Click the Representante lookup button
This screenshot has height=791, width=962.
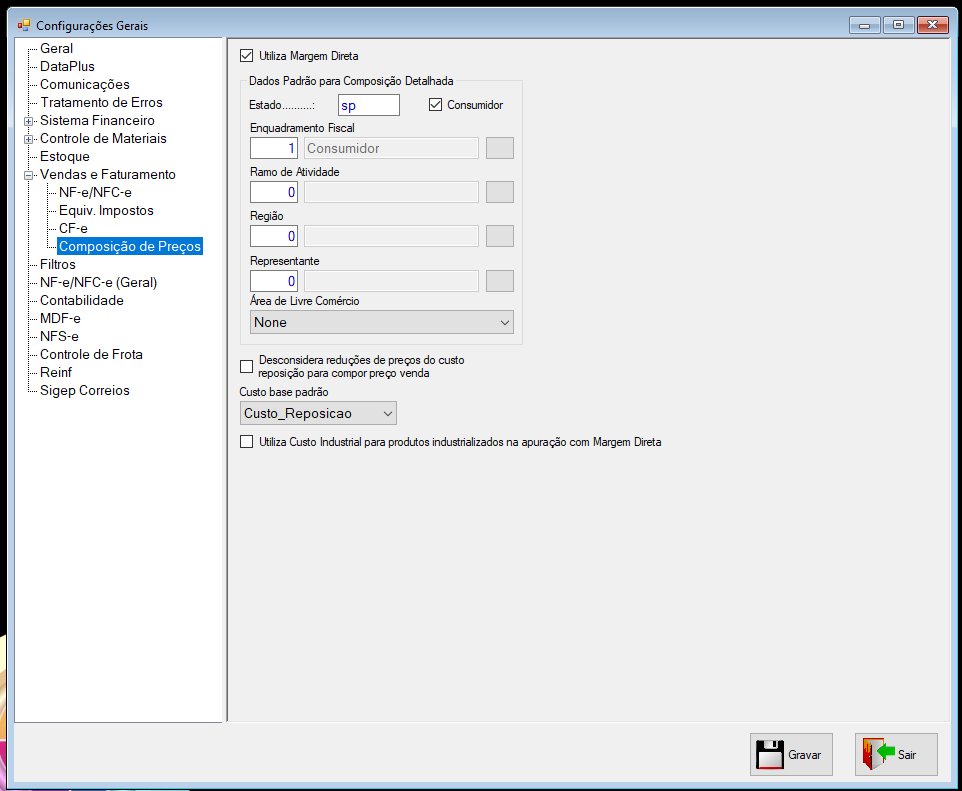coord(499,281)
